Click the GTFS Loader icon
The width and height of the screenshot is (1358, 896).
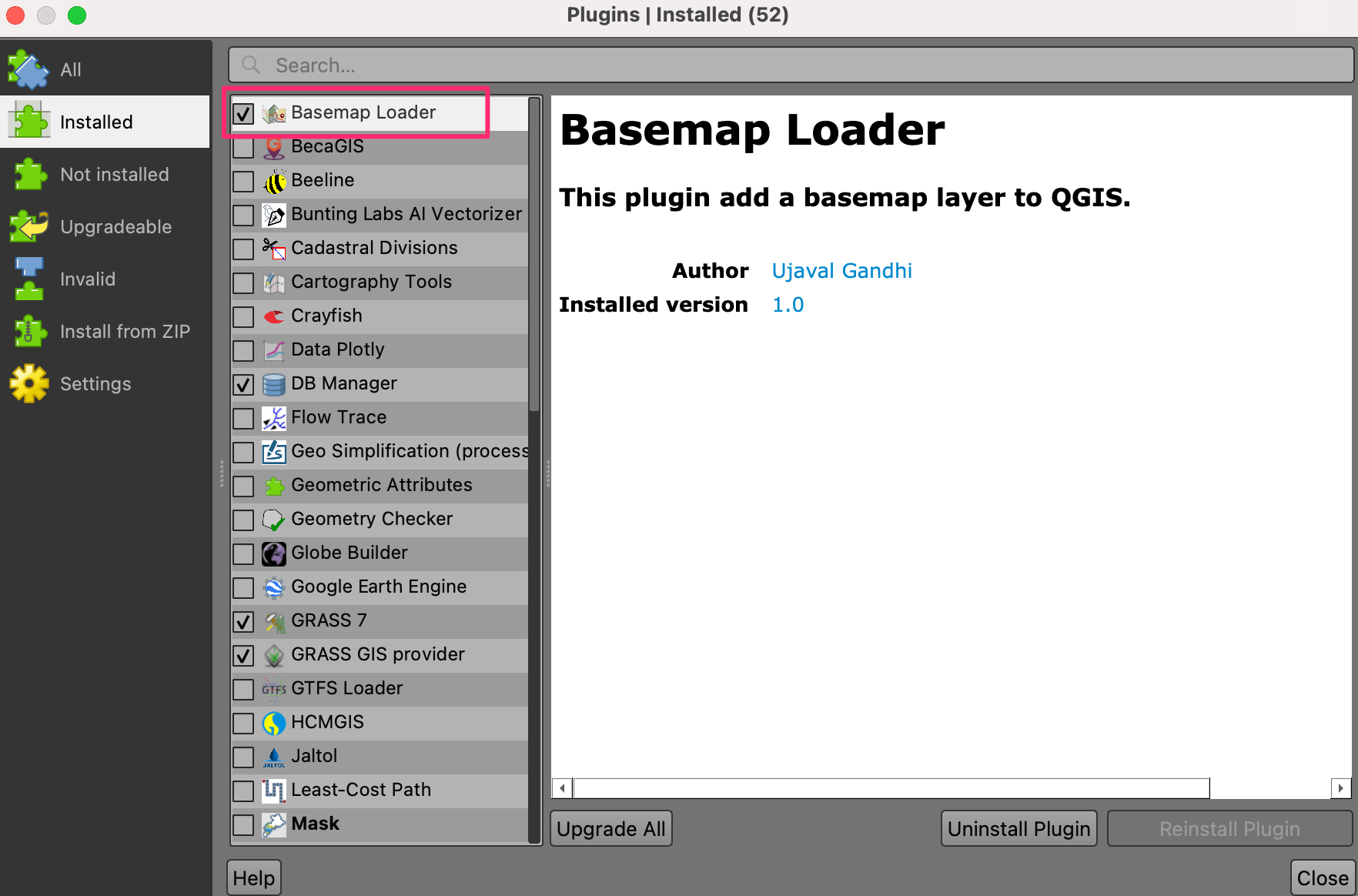pos(274,689)
